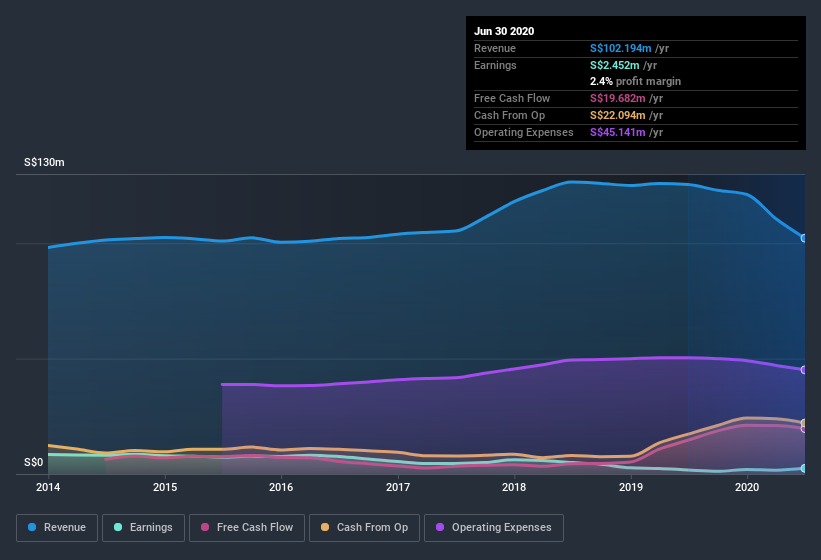The image size is (821, 560).
Task: Click the Revenue row label in tooltip
Action: tap(495, 48)
